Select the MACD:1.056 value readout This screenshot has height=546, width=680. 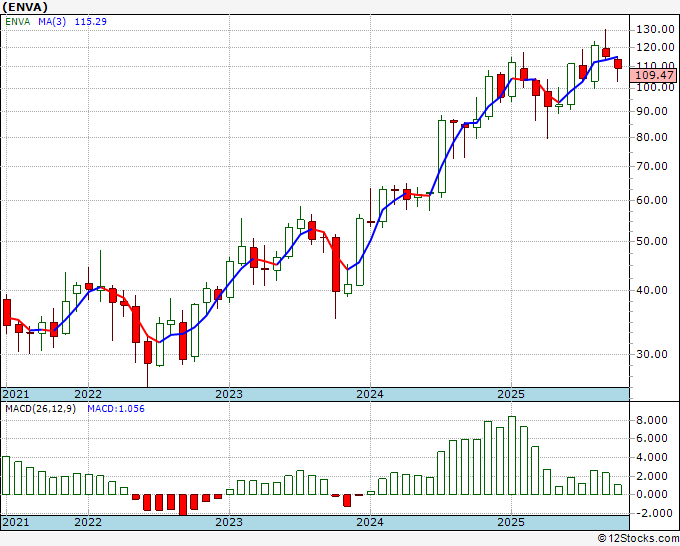click(116, 409)
